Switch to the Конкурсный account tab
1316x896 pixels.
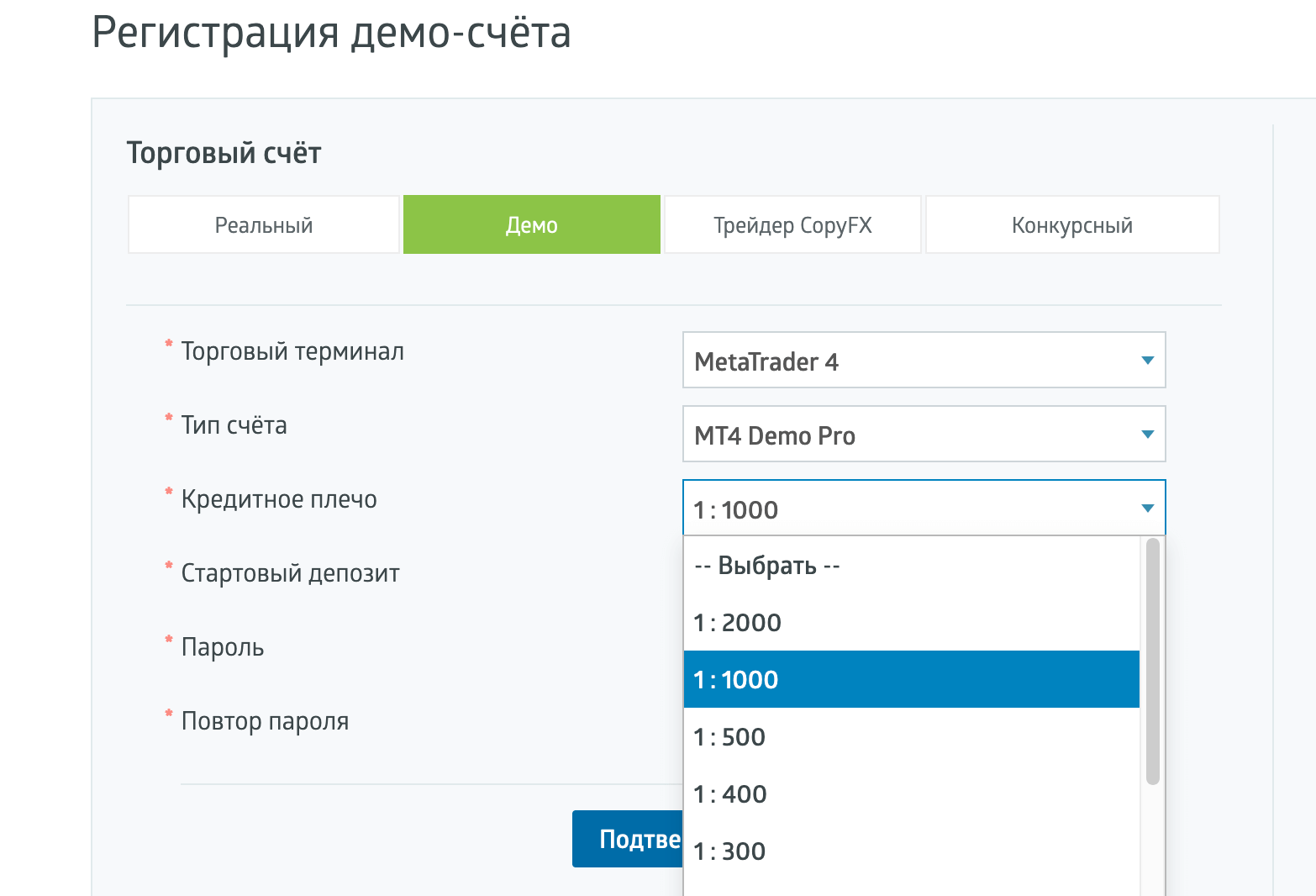tap(1071, 225)
